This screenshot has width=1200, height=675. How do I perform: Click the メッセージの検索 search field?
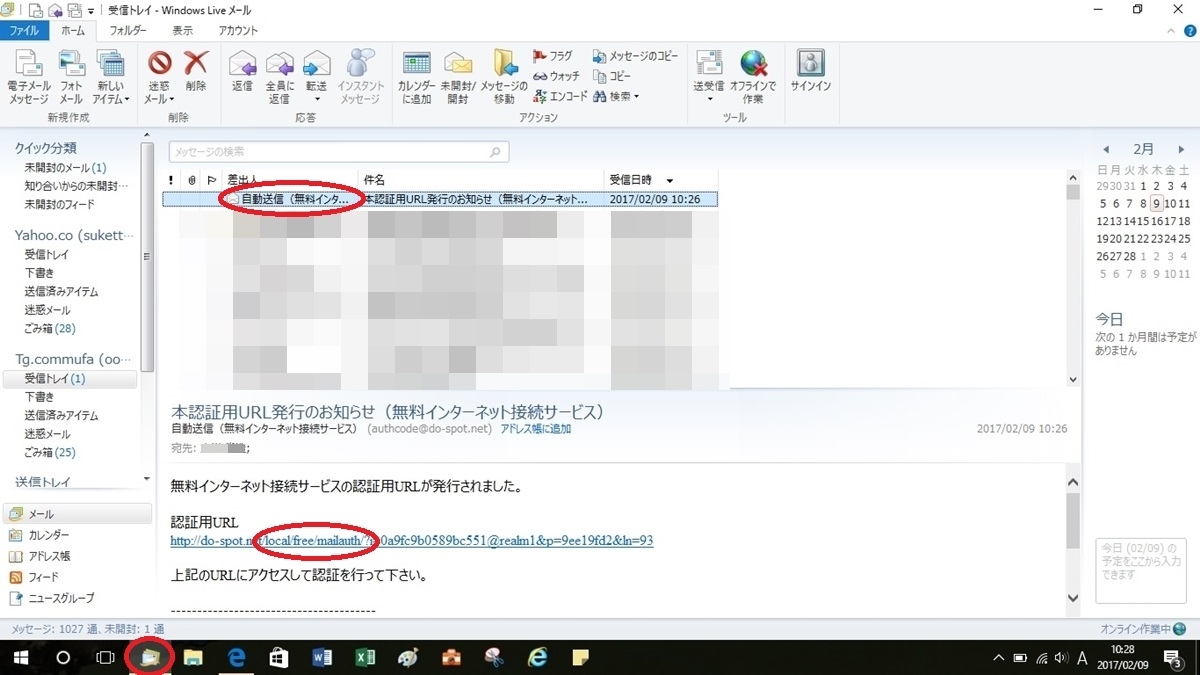[339, 152]
